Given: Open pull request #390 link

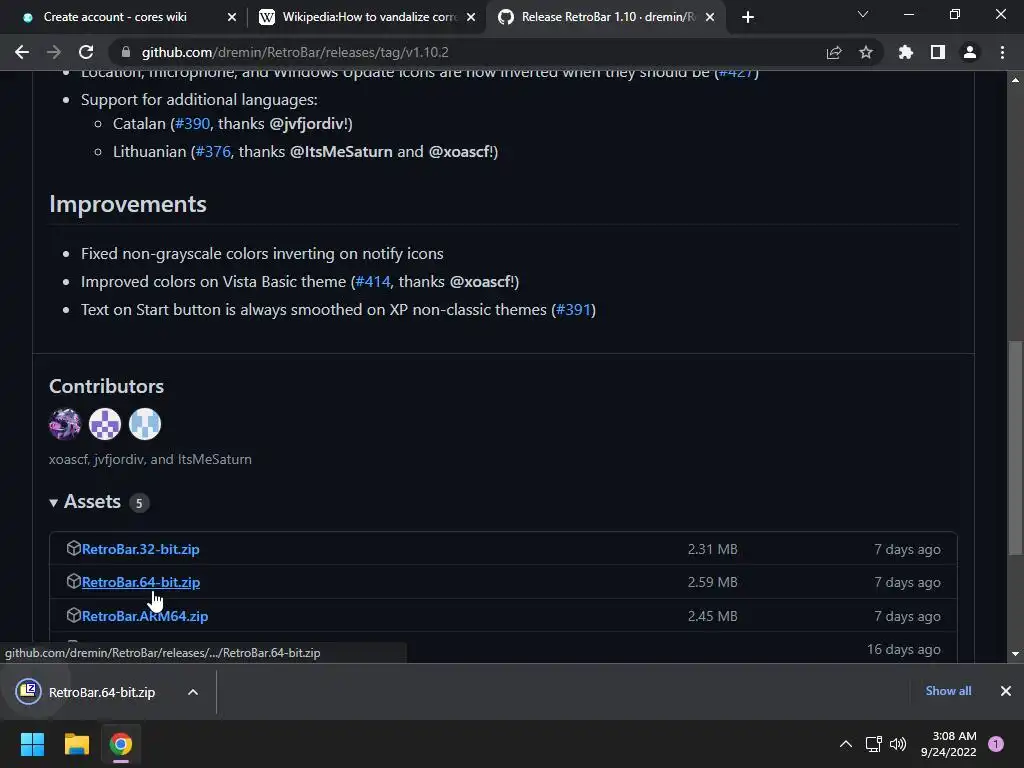Looking at the screenshot, I should 192,123.
